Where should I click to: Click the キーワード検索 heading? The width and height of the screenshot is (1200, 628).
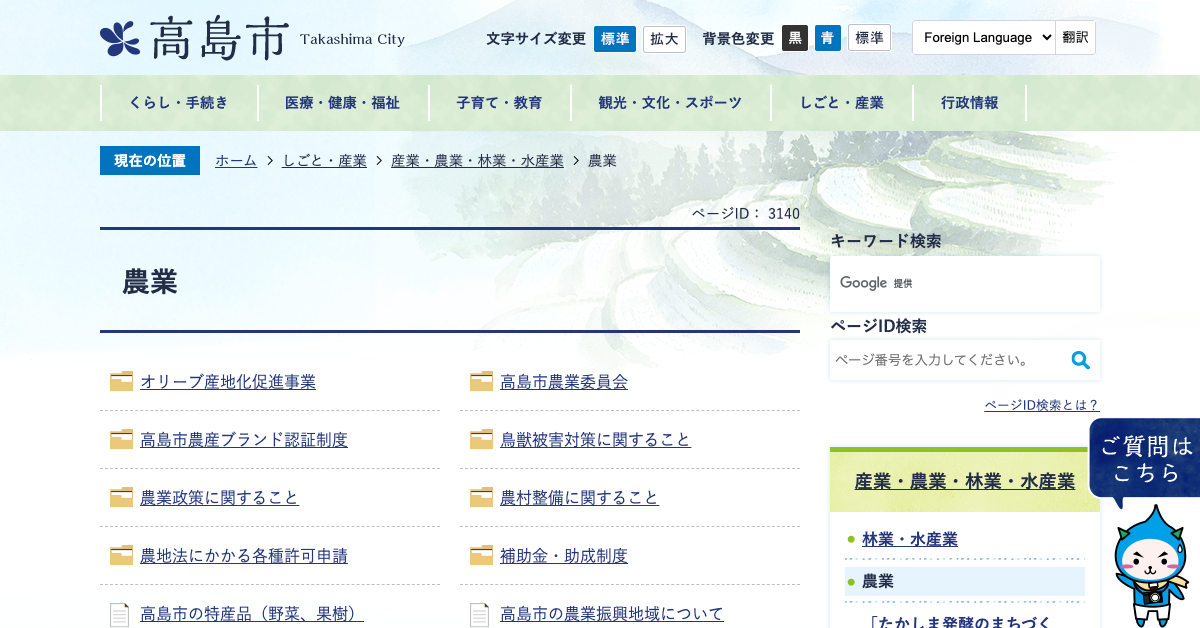point(886,241)
